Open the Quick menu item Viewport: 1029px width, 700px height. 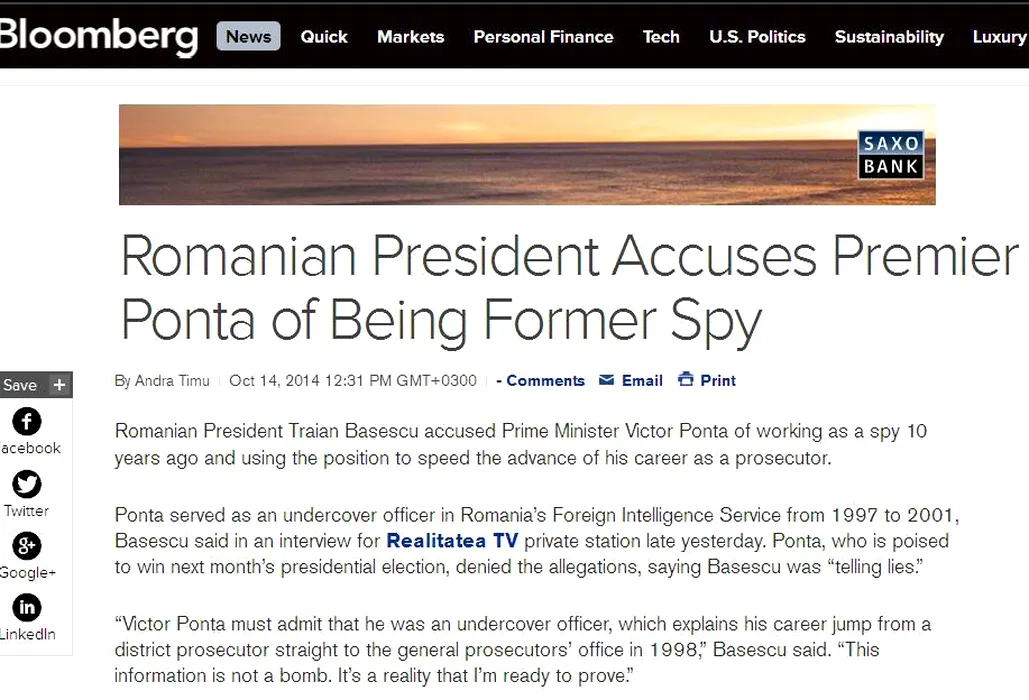pos(324,37)
